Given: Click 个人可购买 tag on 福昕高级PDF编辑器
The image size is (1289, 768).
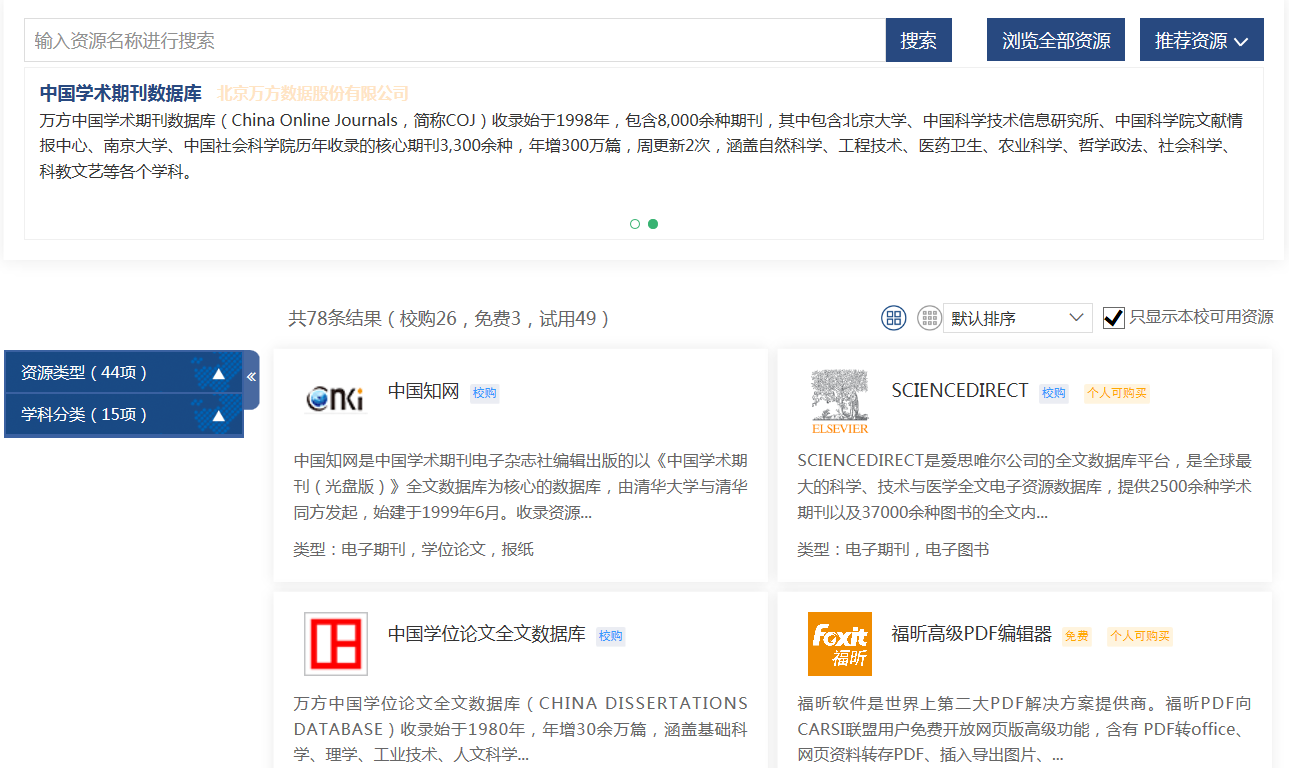Looking at the screenshot, I should click(x=1140, y=636).
